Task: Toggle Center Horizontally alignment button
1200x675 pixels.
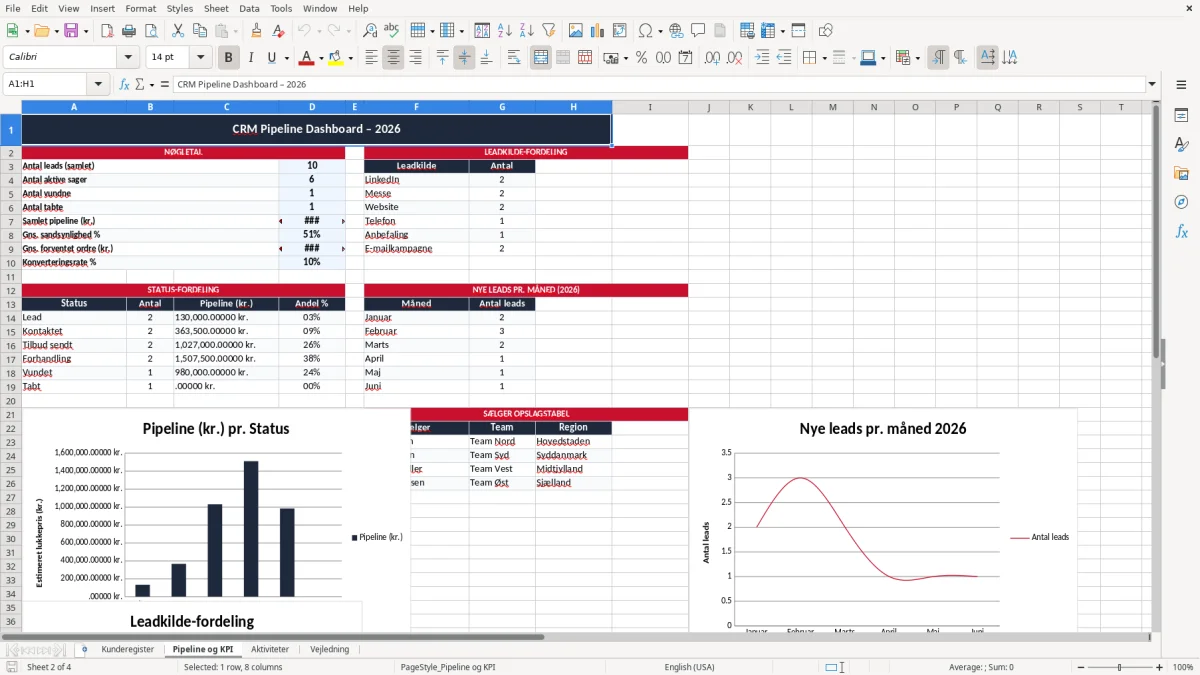Action: click(394, 58)
